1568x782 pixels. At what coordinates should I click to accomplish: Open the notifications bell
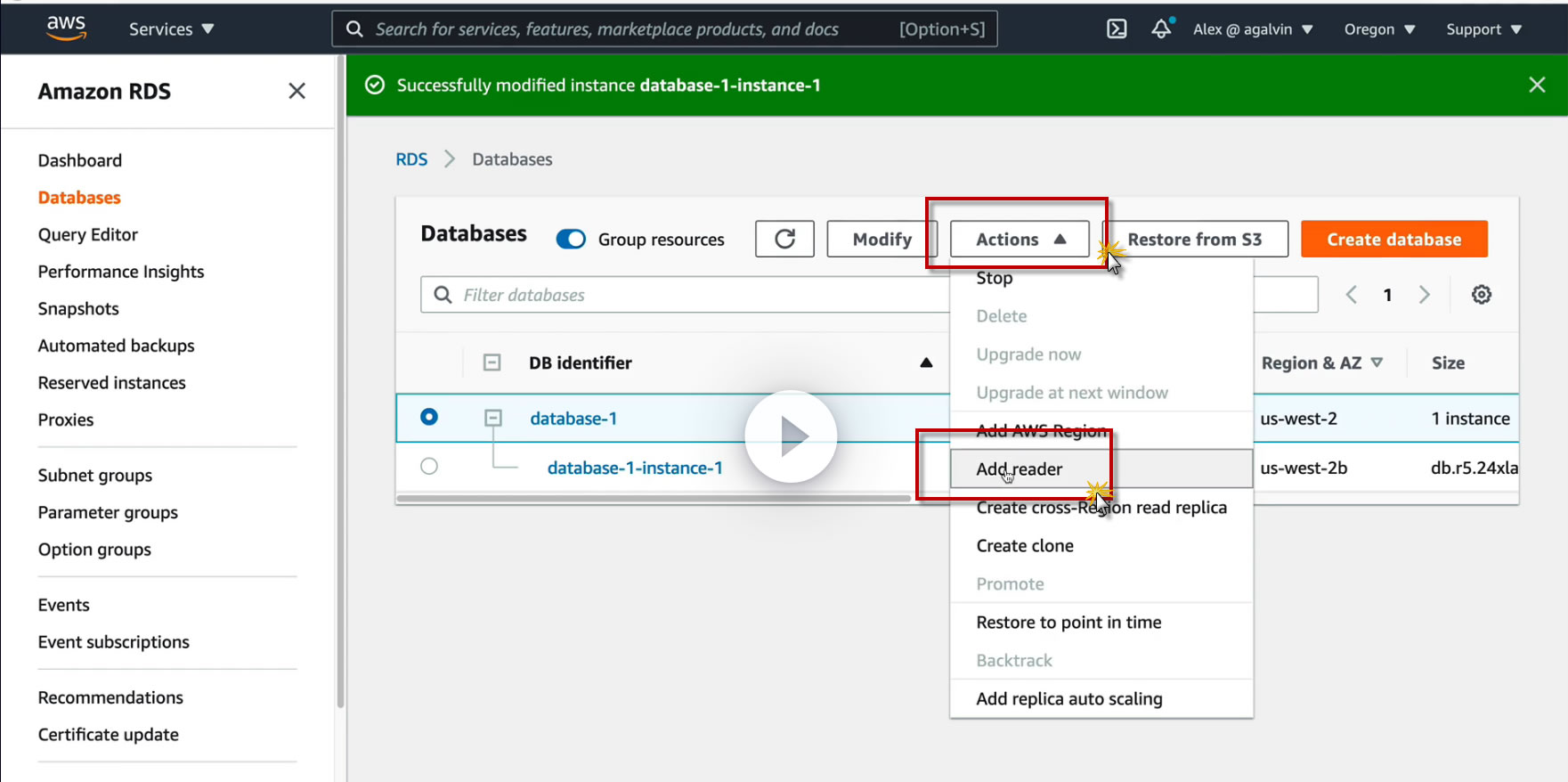pyautogui.click(x=1161, y=29)
